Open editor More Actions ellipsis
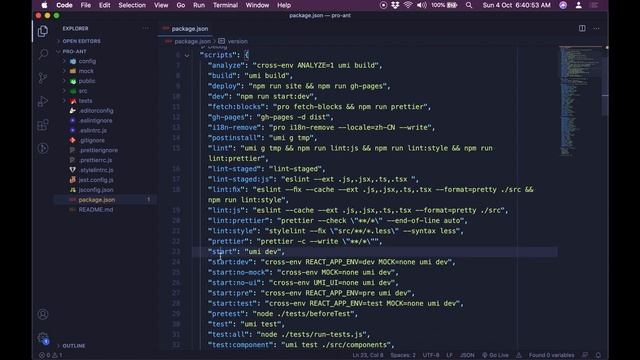640x360 pixels. (x=596, y=28)
